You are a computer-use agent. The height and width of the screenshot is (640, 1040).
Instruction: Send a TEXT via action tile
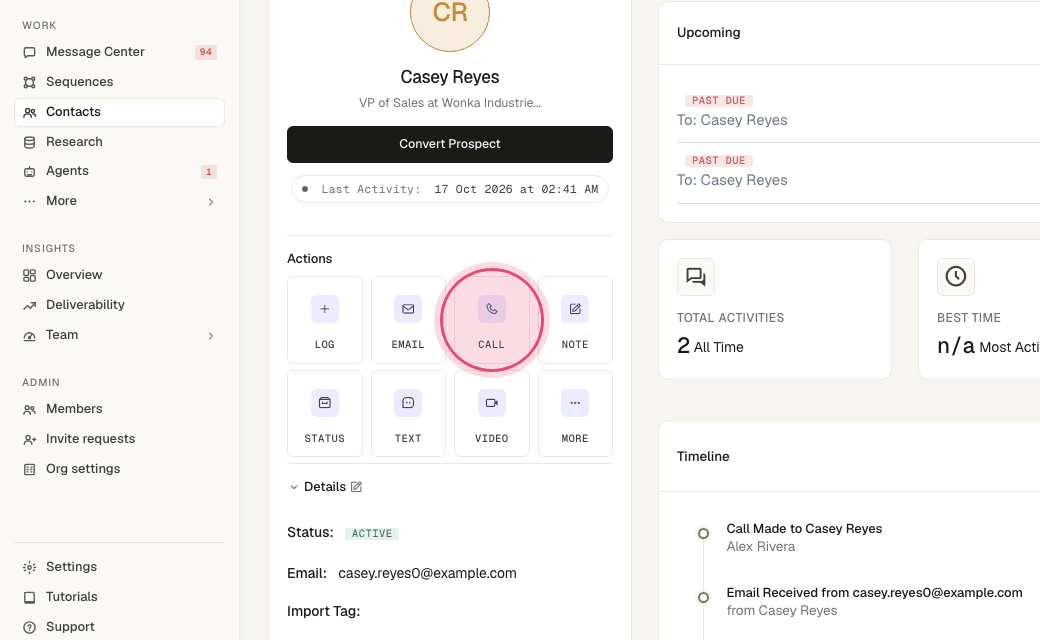point(408,414)
